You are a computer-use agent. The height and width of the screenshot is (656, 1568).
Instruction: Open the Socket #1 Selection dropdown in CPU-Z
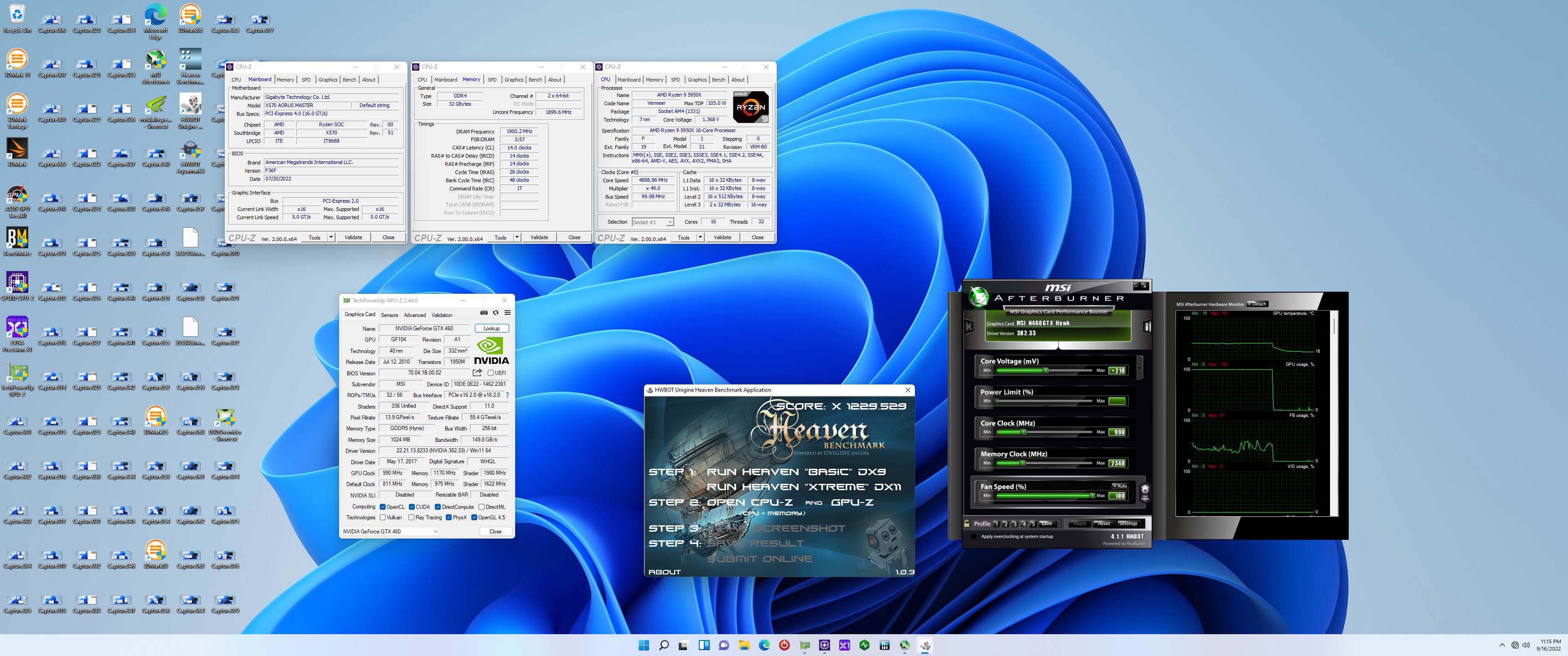[653, 222]
